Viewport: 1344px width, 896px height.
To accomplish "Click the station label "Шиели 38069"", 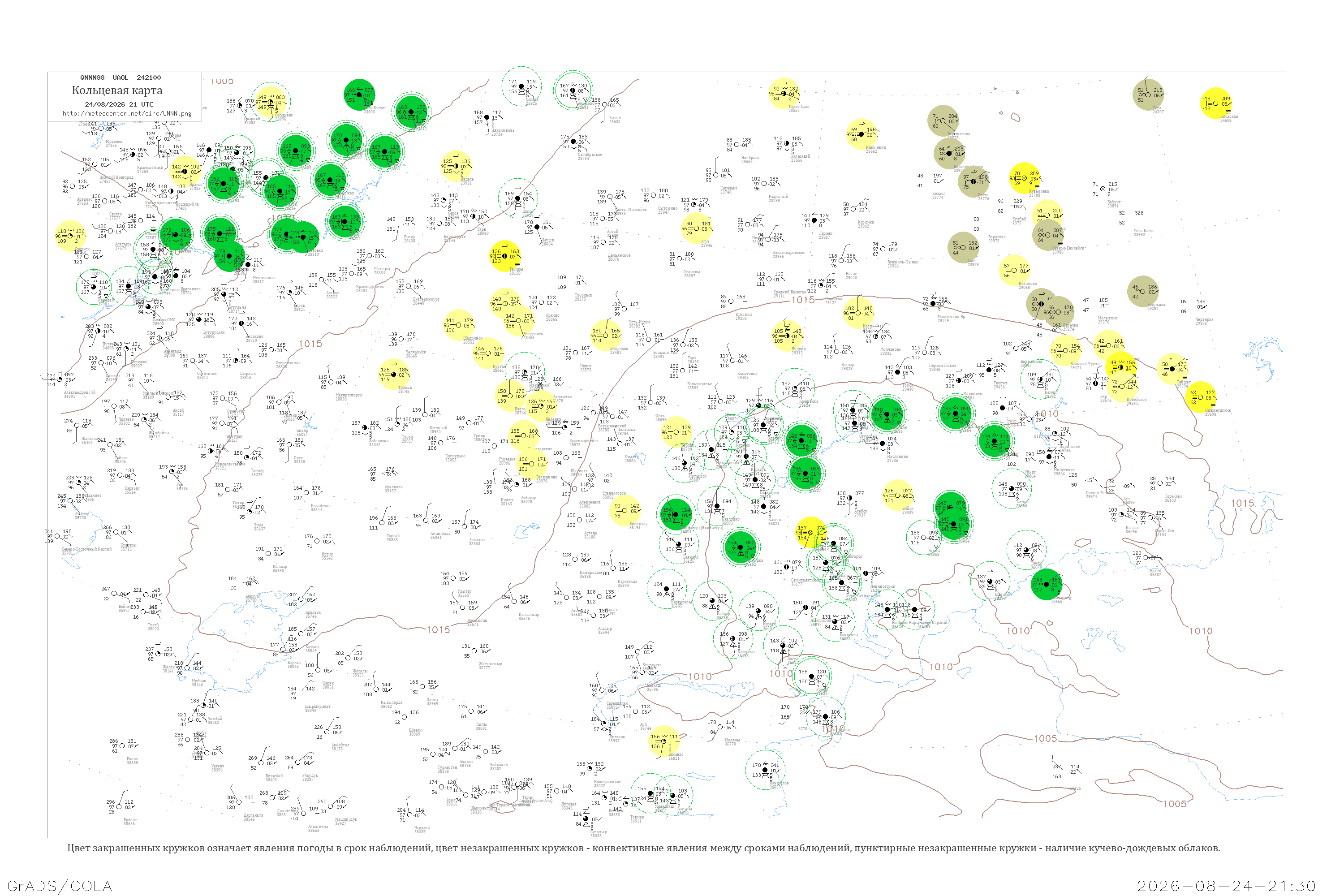I will 415,732.
